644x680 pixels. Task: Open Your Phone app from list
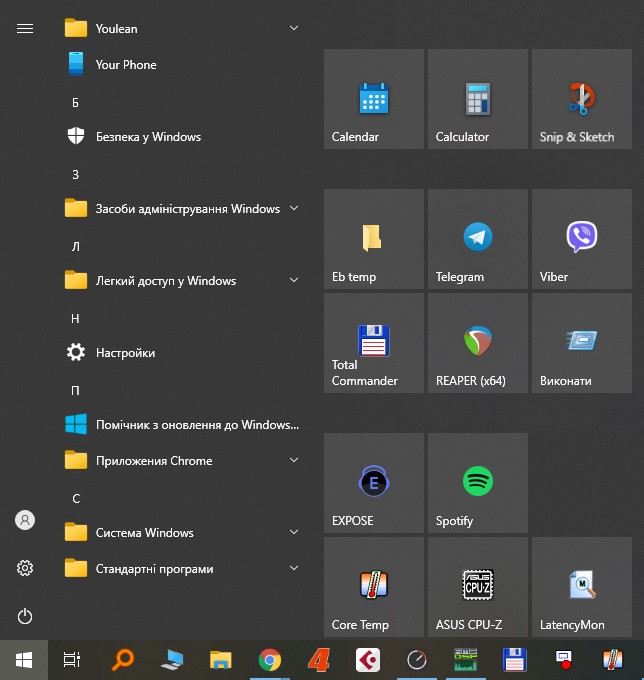pos(182,65)
